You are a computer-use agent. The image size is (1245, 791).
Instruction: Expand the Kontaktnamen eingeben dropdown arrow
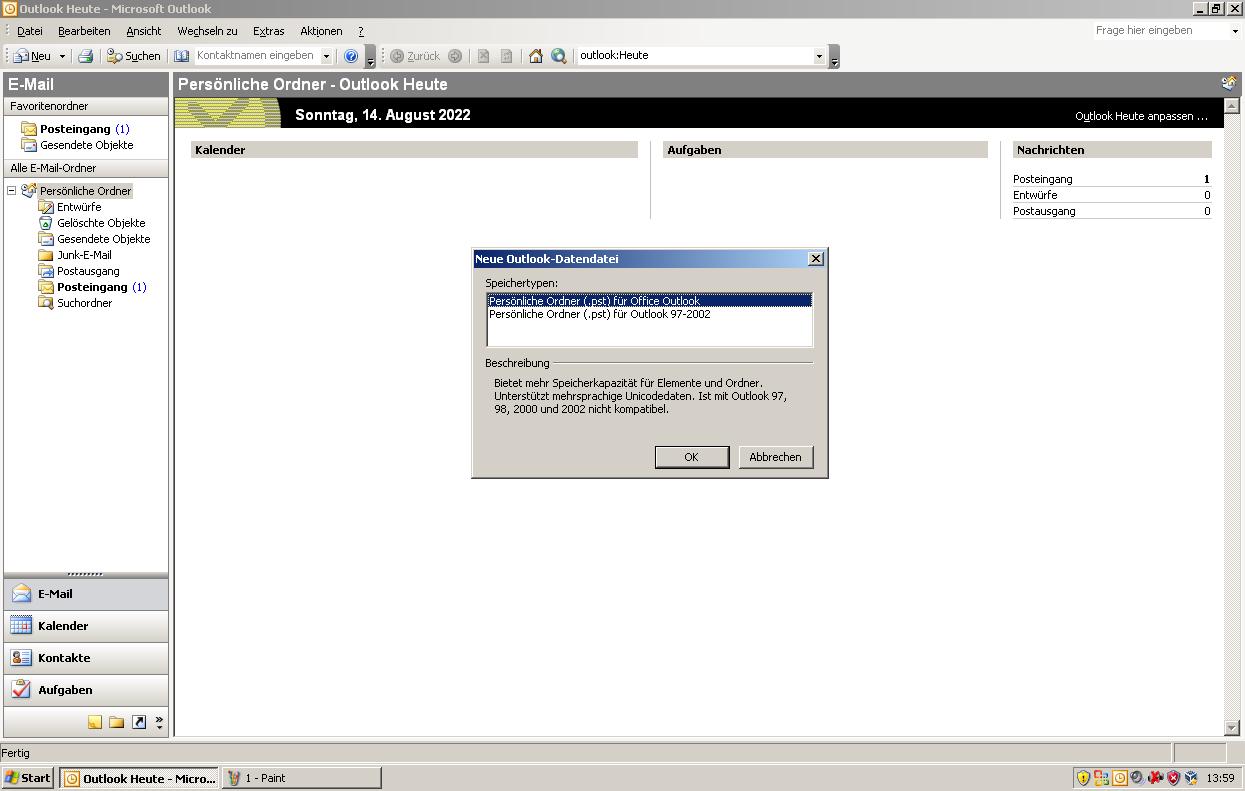tap(327, 56)
